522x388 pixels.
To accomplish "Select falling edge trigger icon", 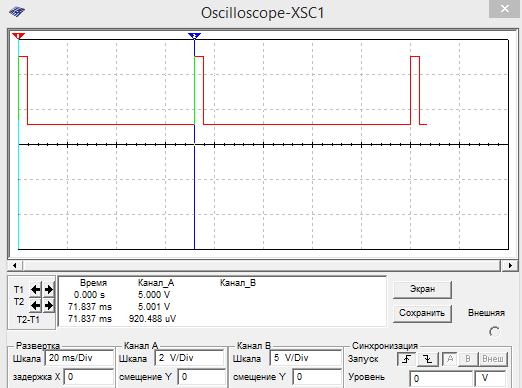I will click(427, 359).
